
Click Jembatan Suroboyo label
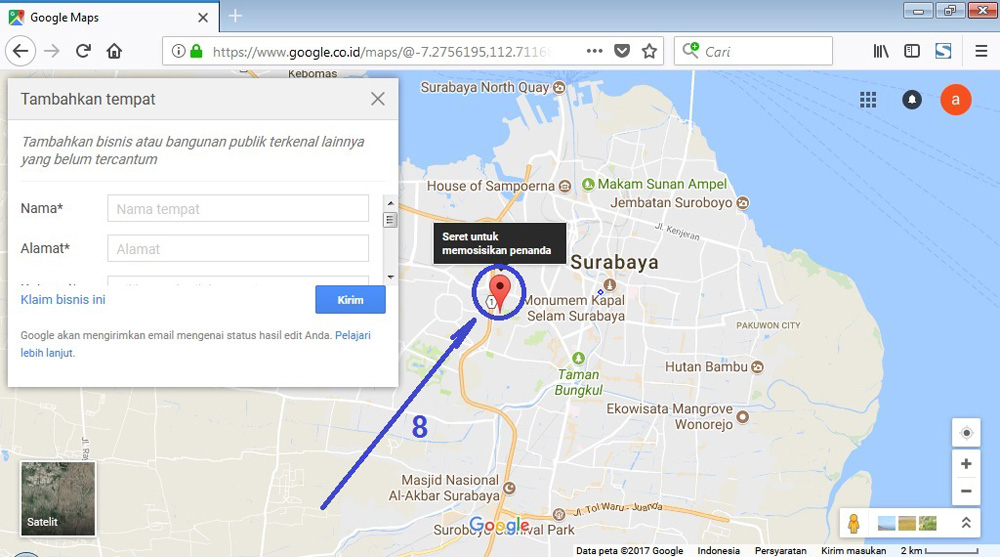(x=679, y=203)
